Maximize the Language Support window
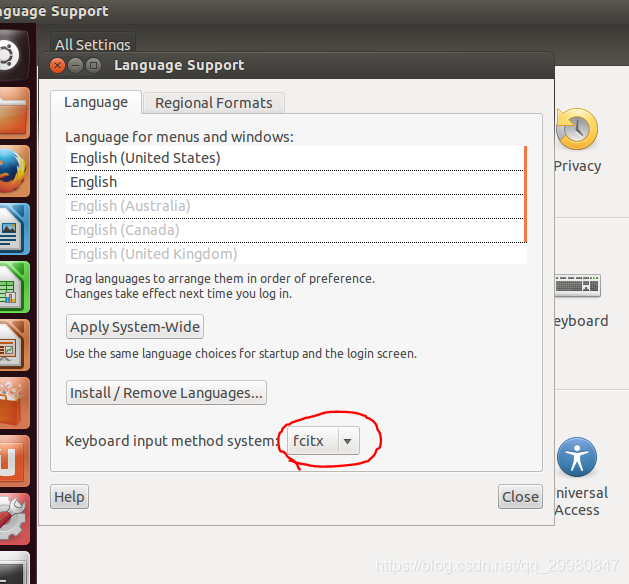The image size is (629, 584). (93, 65)
